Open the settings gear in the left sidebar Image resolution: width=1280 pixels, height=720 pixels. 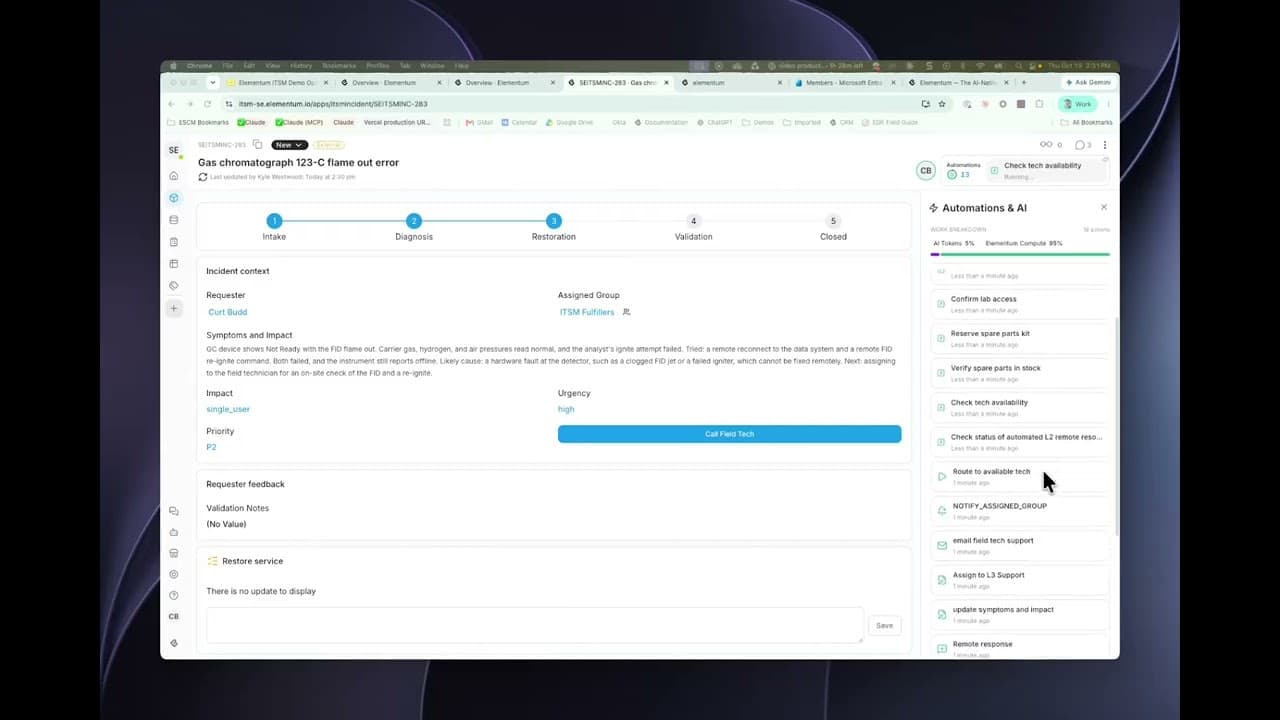click(174, 575)
